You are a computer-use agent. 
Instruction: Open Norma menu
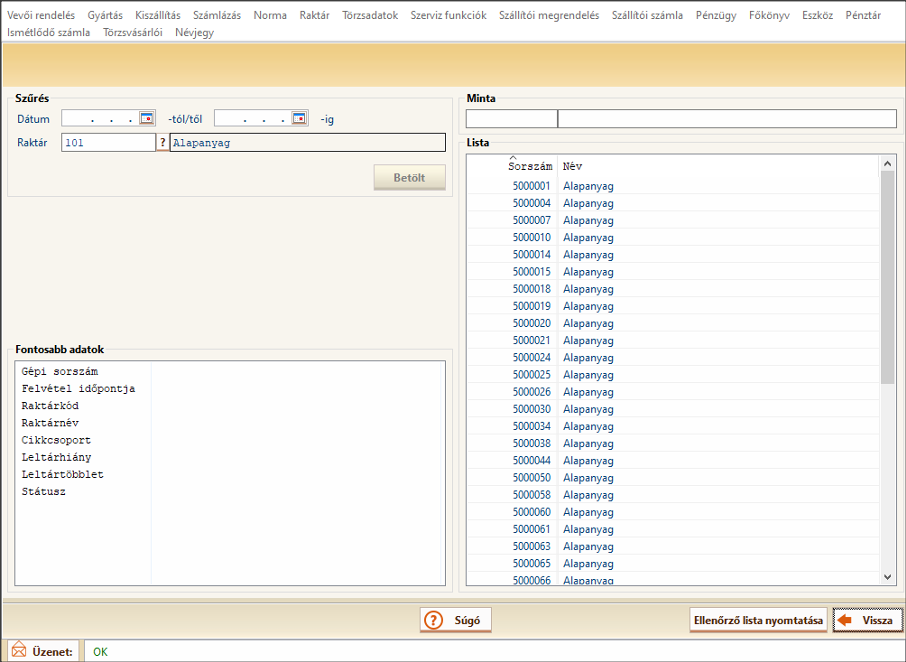click(270, 16)
